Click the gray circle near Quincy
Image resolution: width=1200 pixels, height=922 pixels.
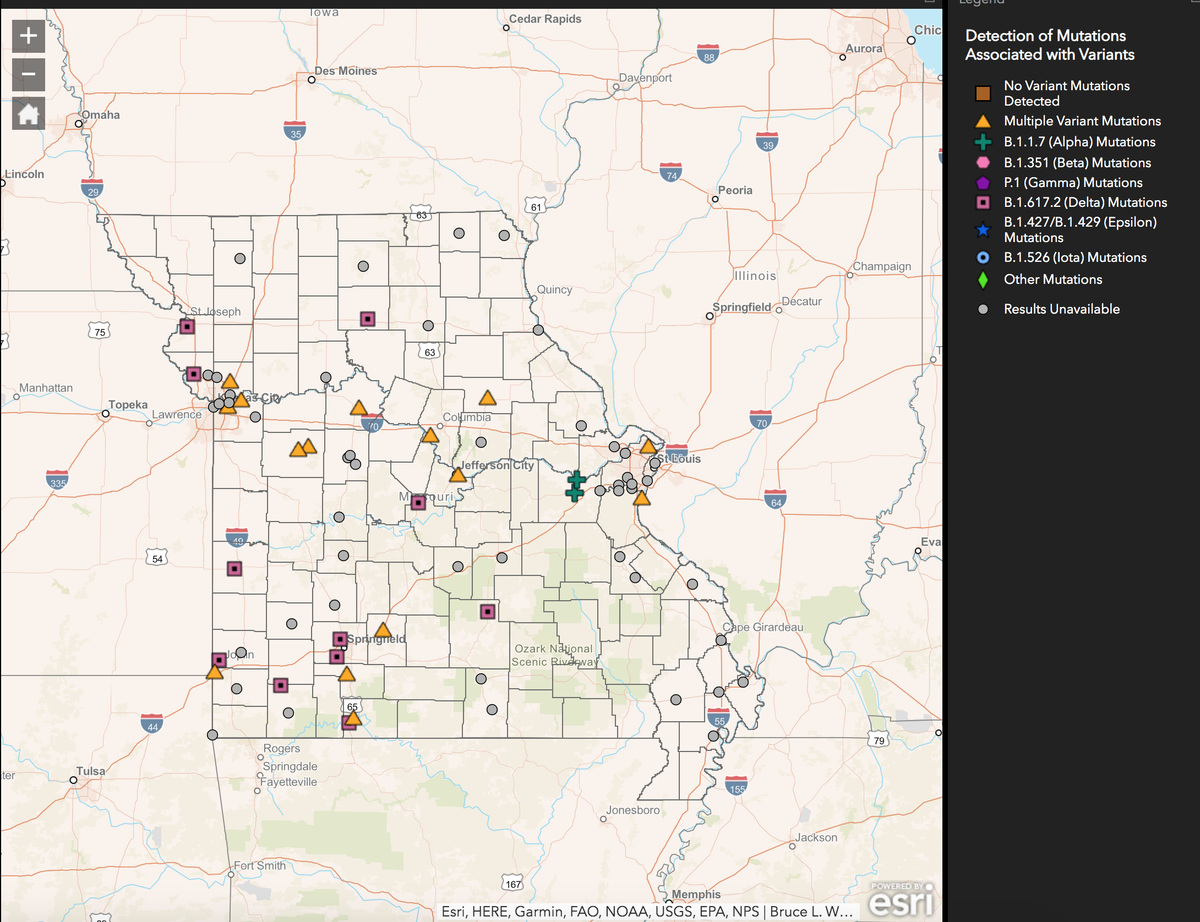click(x=538, y=330)
